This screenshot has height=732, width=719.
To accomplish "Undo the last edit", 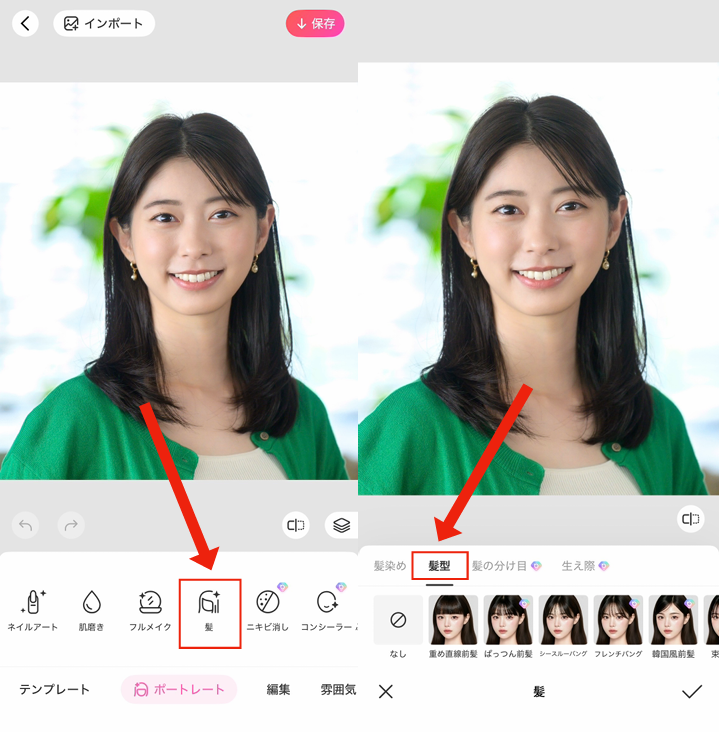I will (26, 525).
